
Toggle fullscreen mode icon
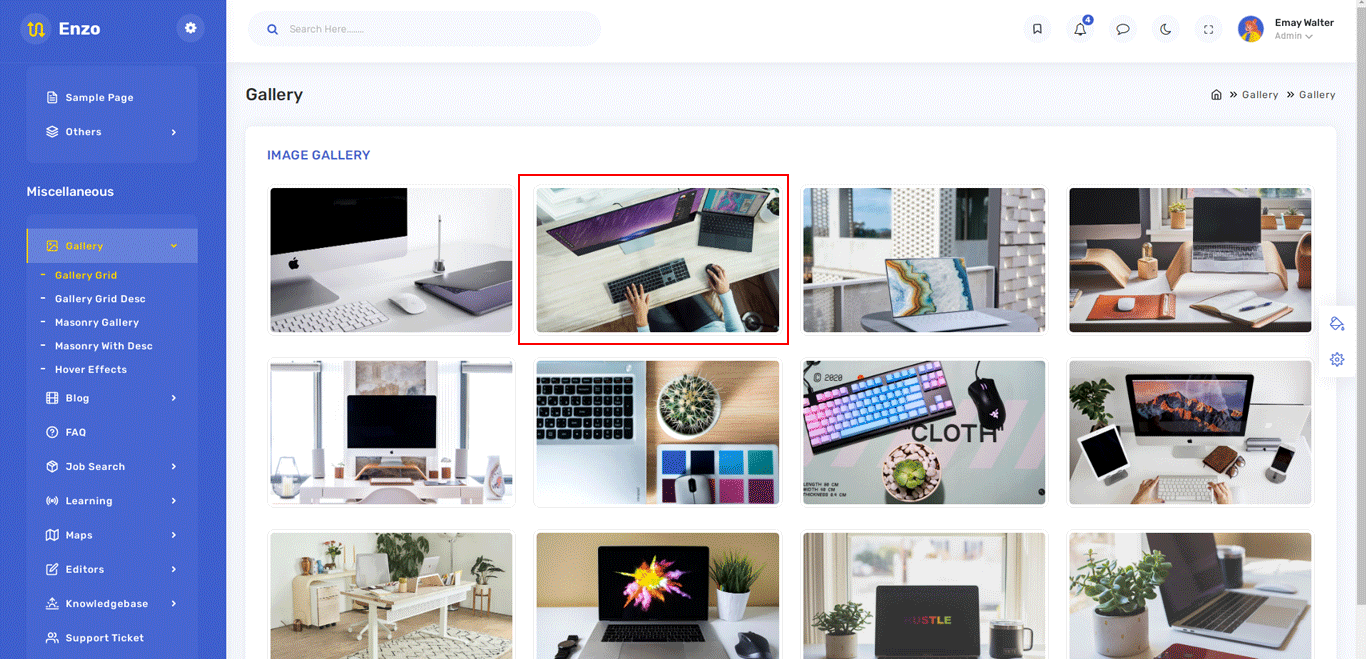(x=1209, y=29)
